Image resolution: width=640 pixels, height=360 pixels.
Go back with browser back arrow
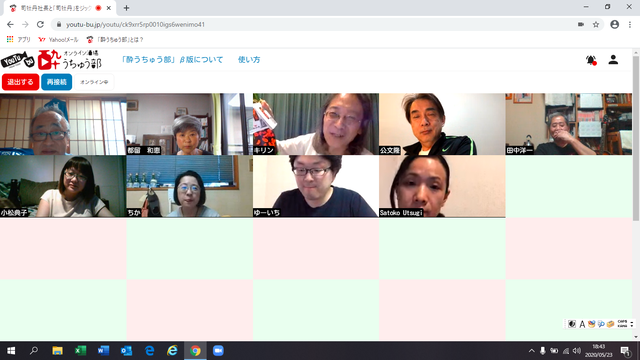10,24
